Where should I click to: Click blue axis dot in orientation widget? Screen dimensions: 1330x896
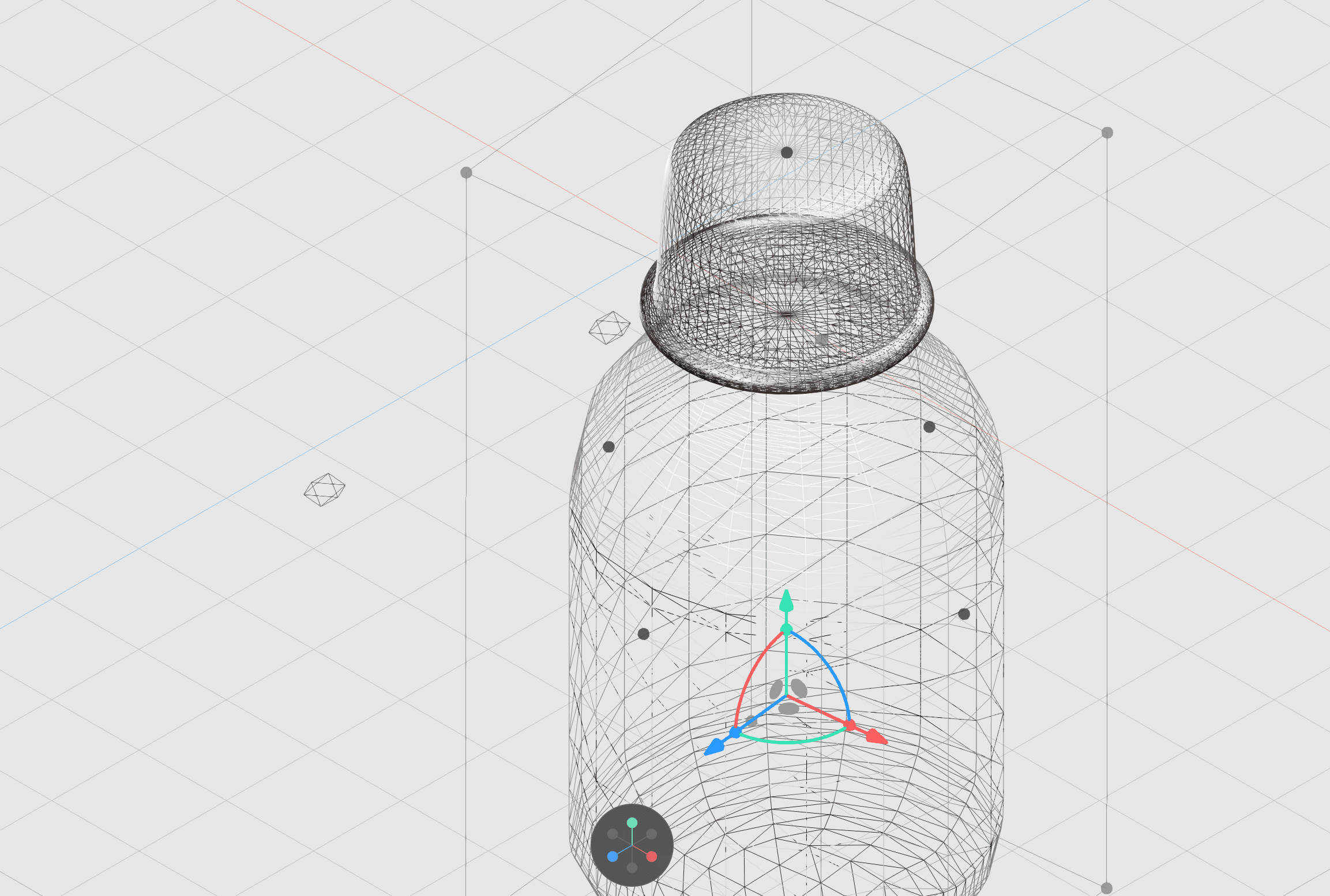tap(613, 856)
